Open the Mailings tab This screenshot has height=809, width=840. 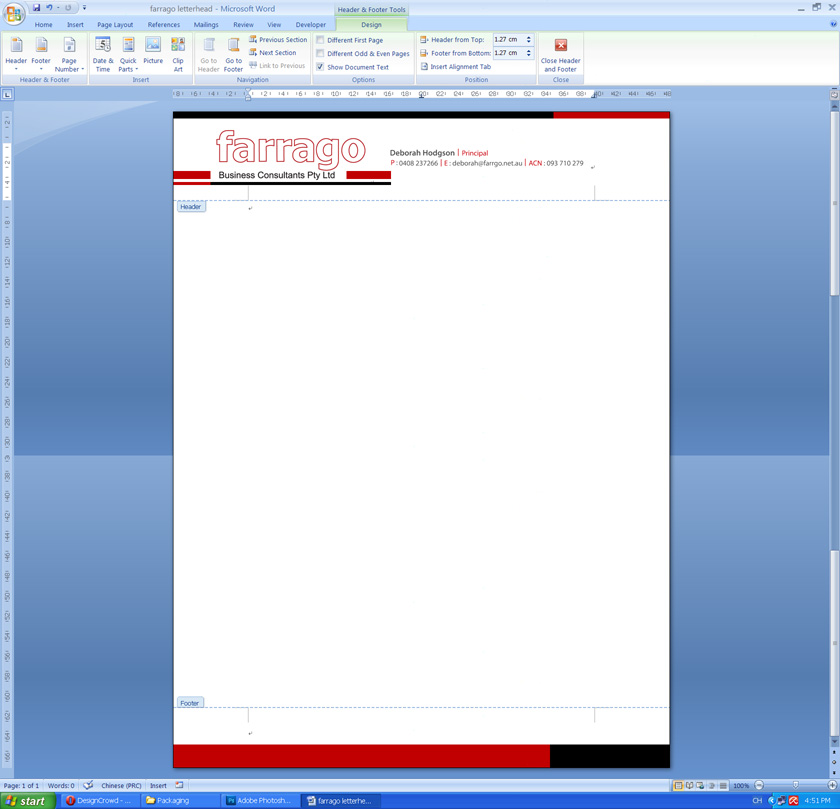pyautogui.click(x=206, y=25)
